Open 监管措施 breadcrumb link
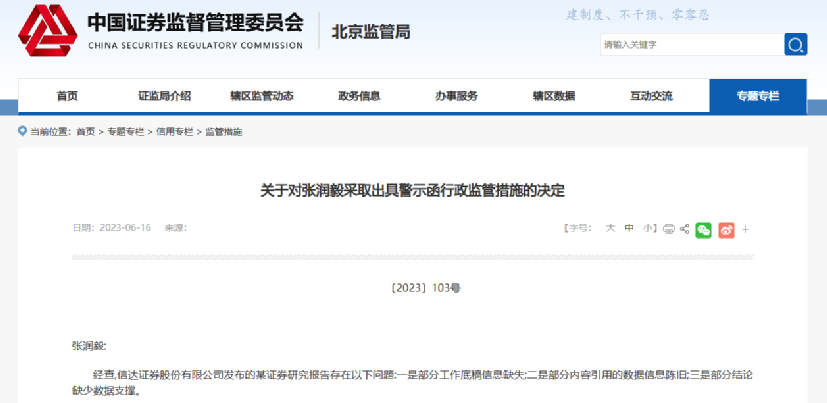827x403 pixels. tap(223, 132)
